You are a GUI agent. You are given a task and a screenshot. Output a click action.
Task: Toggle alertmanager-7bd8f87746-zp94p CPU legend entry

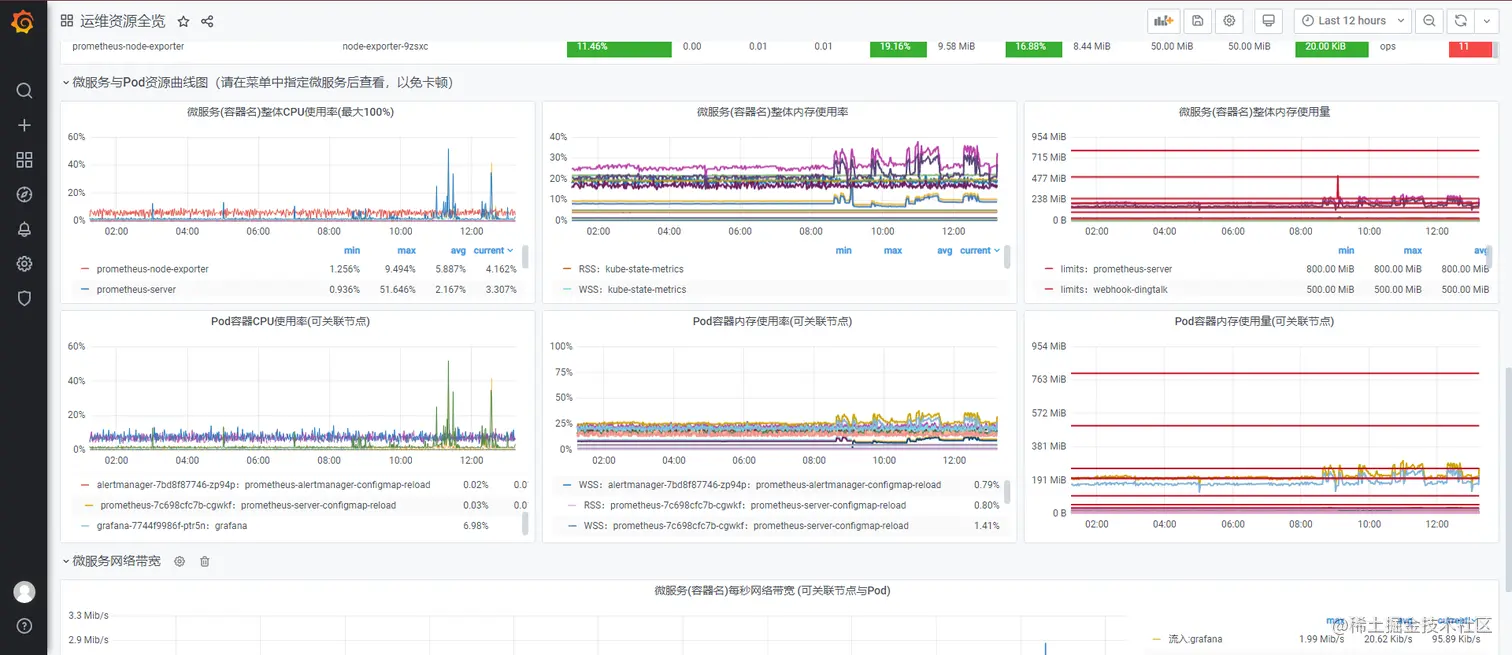(x=263, y=485)
